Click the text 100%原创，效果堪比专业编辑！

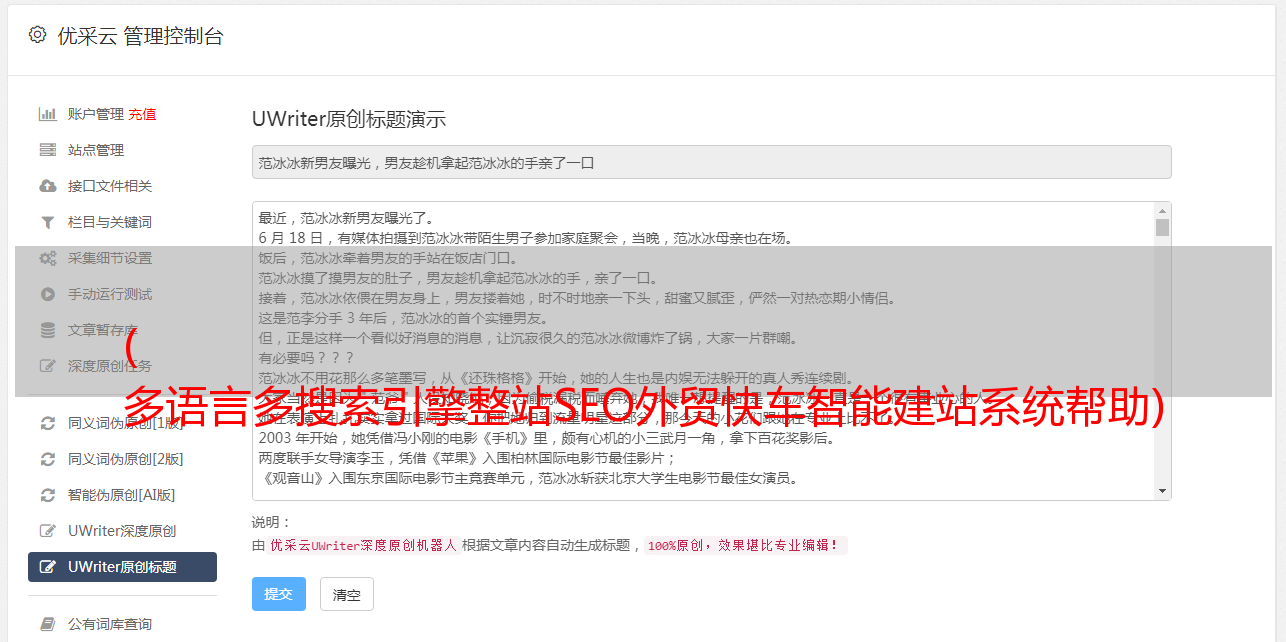pyautogui.click(x=745, y=546)
